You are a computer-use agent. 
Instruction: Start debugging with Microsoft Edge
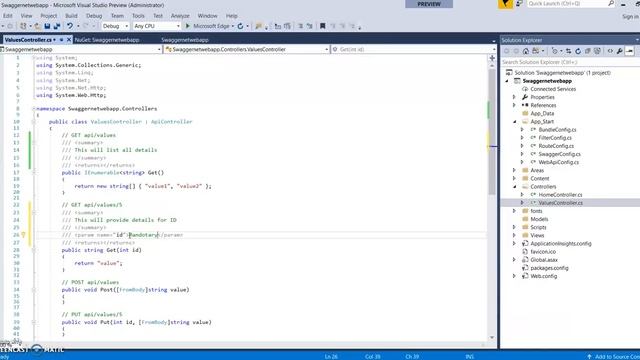pyautogui.click(x=207, y=26)
